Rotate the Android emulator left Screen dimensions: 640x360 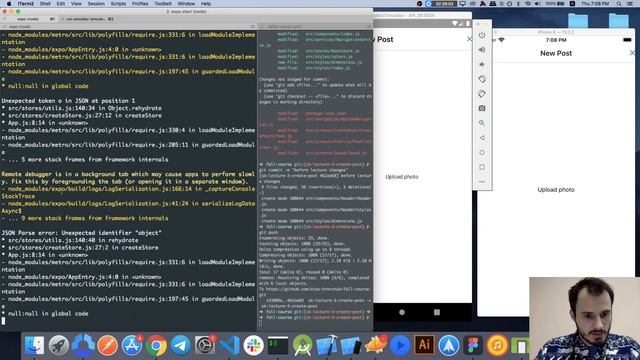482,79
